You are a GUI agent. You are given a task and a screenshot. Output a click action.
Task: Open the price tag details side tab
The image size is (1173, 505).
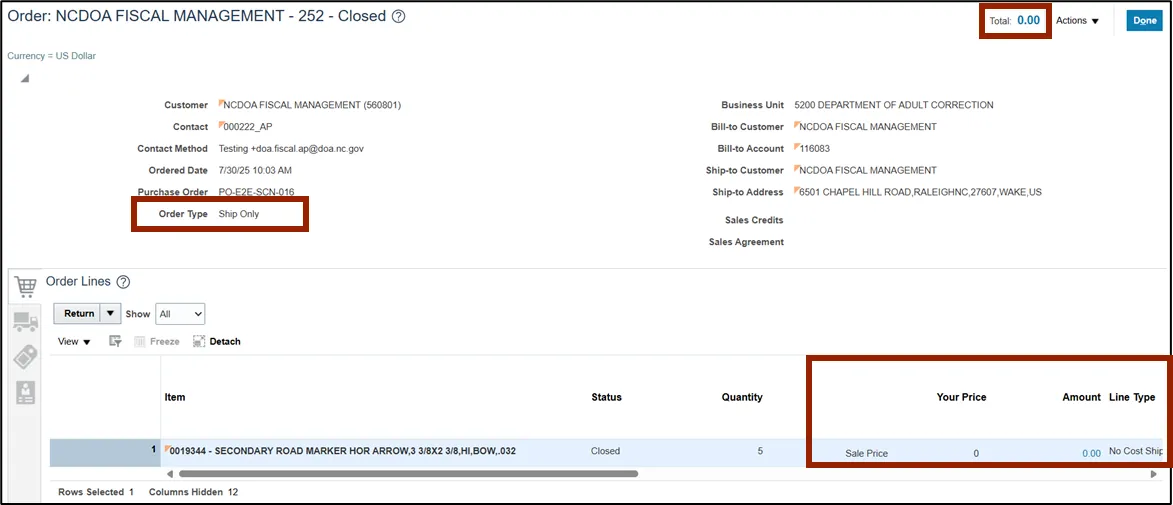(x=25, y=357)
